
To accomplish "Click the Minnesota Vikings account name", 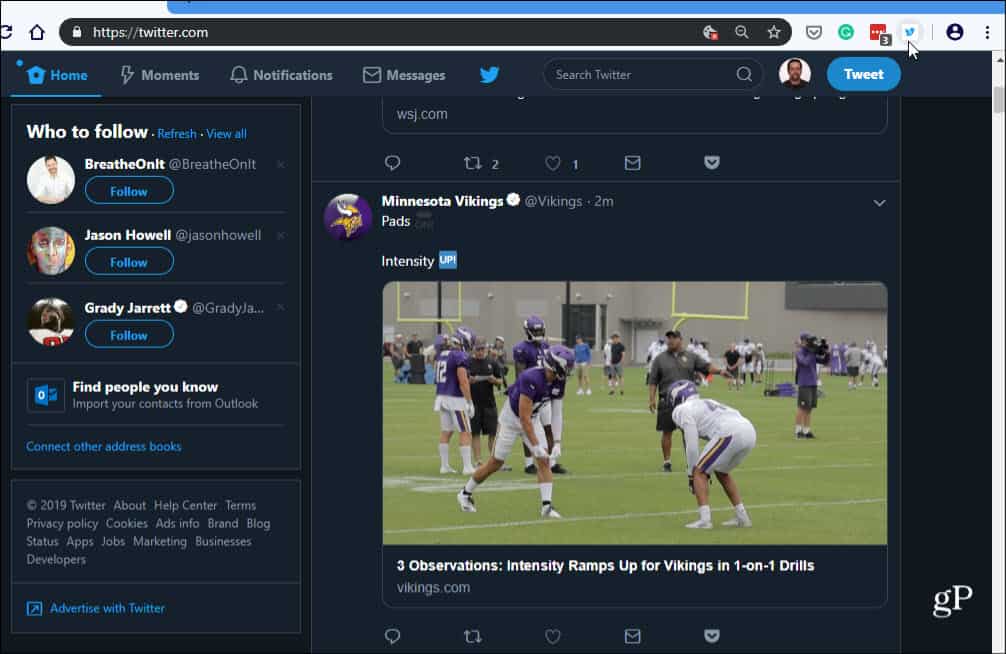I will (x=442, y=201).
